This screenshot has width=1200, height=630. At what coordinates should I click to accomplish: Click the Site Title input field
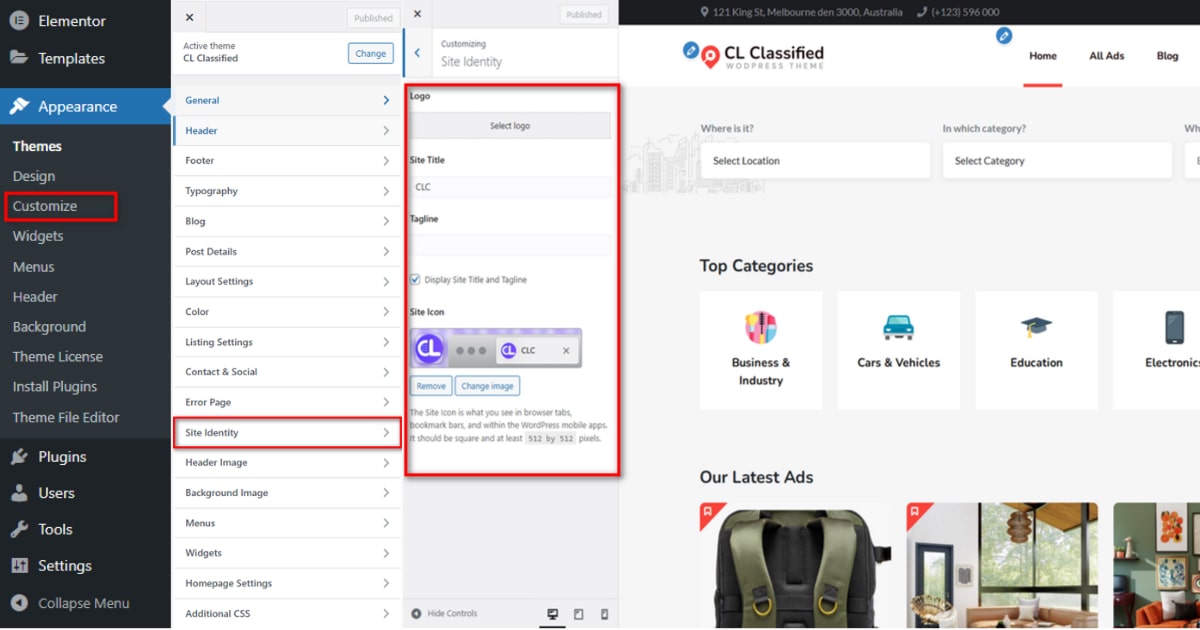510,187
